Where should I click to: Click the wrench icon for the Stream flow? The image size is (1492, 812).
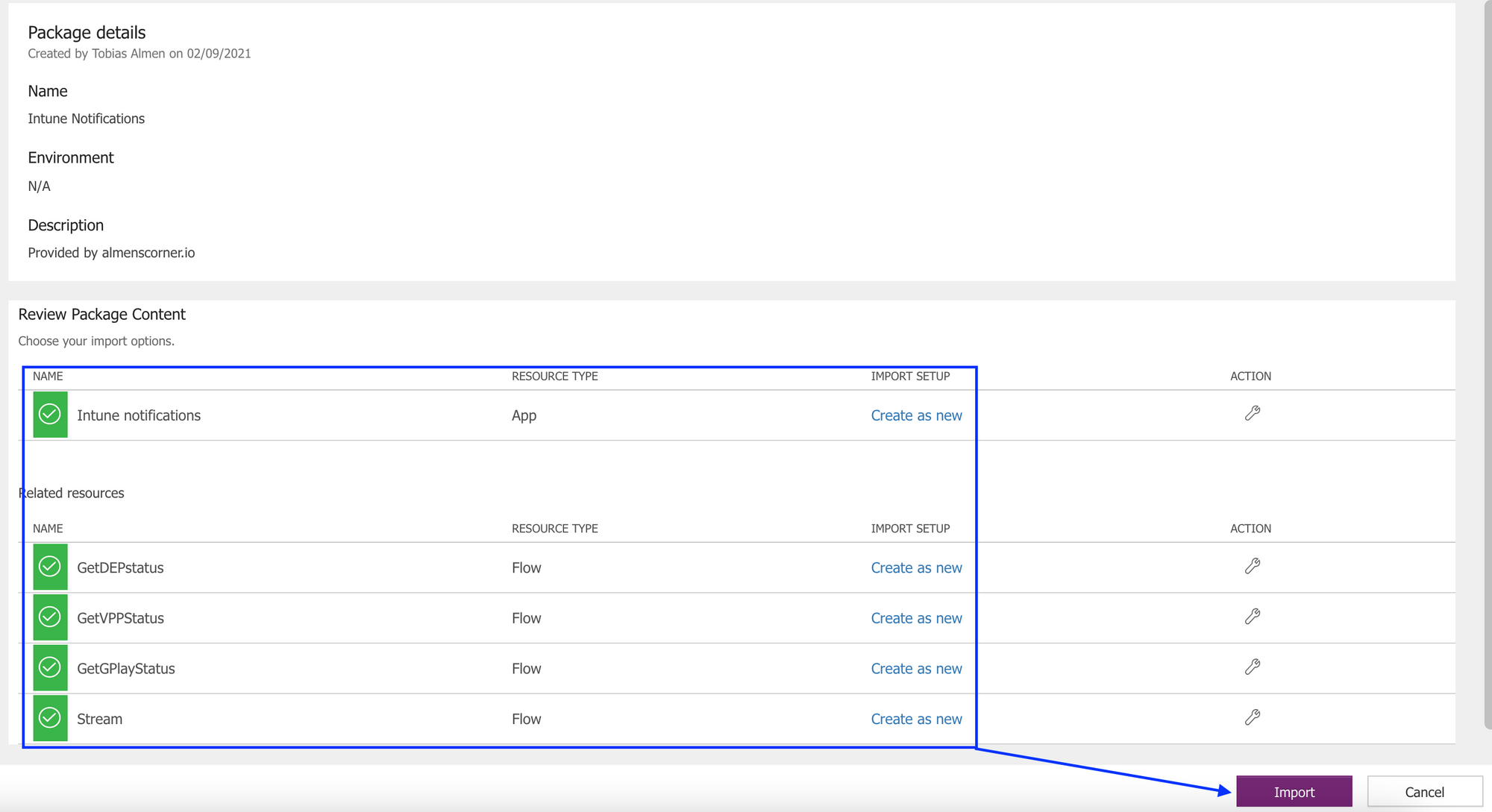1254,717
